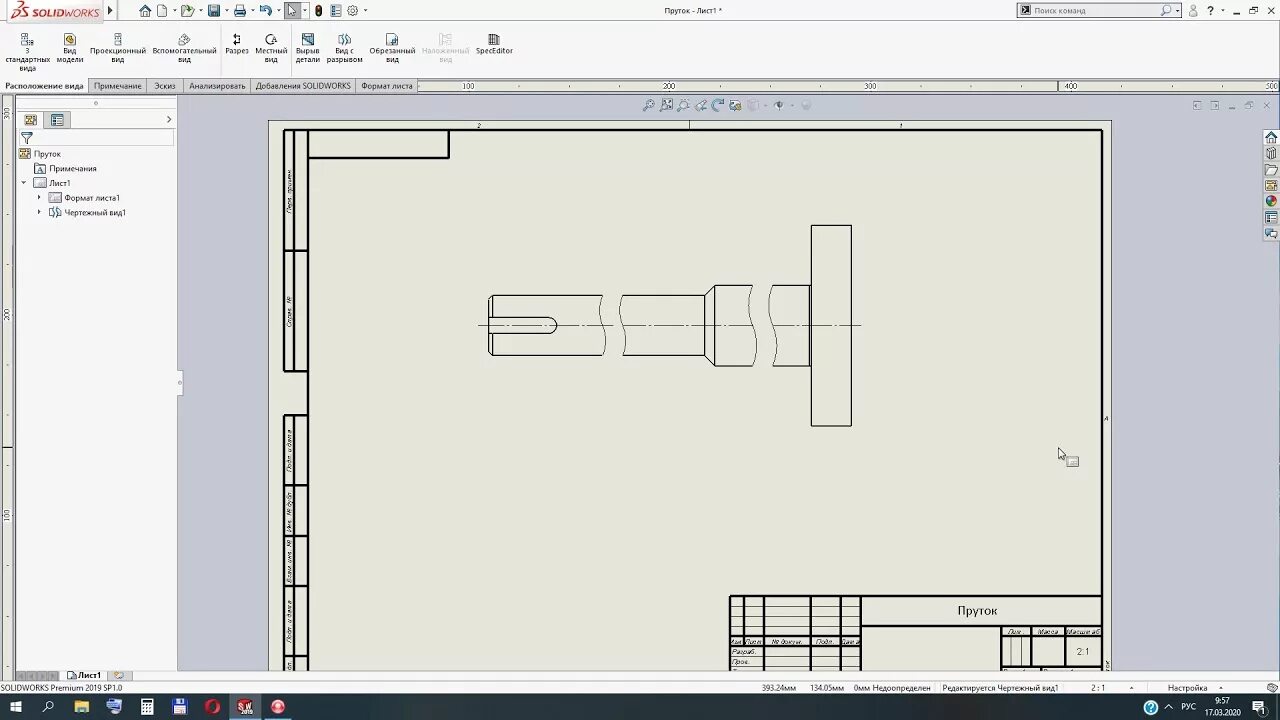
Task: Insert a Model View (Вид модели)
Action: (70, 48)
